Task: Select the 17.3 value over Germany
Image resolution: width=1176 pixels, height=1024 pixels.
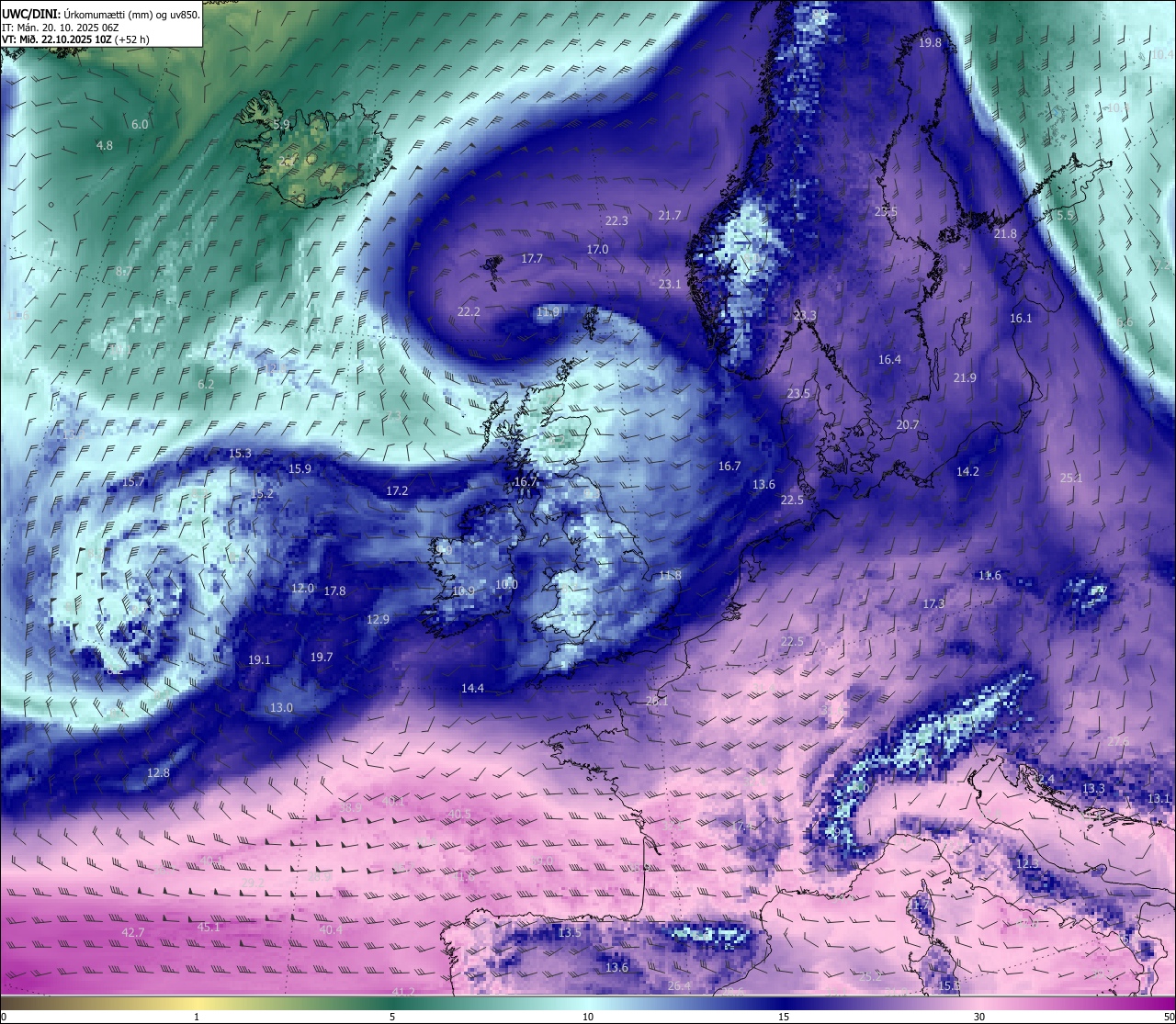Action: click(933, 603)
